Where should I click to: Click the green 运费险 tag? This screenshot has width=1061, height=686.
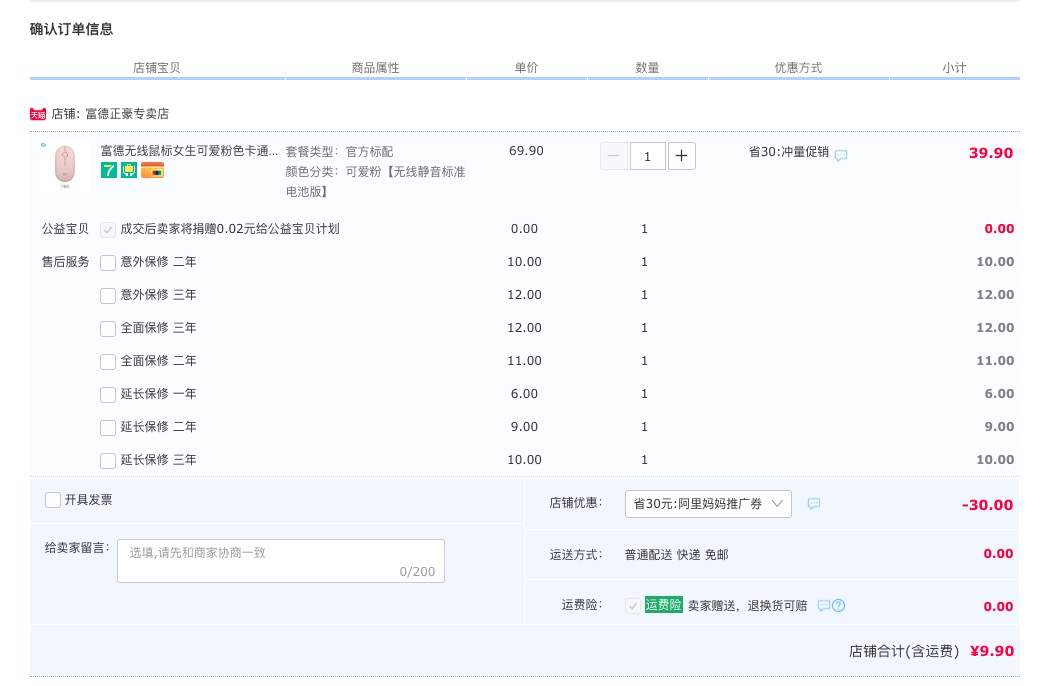coord(663,605)
